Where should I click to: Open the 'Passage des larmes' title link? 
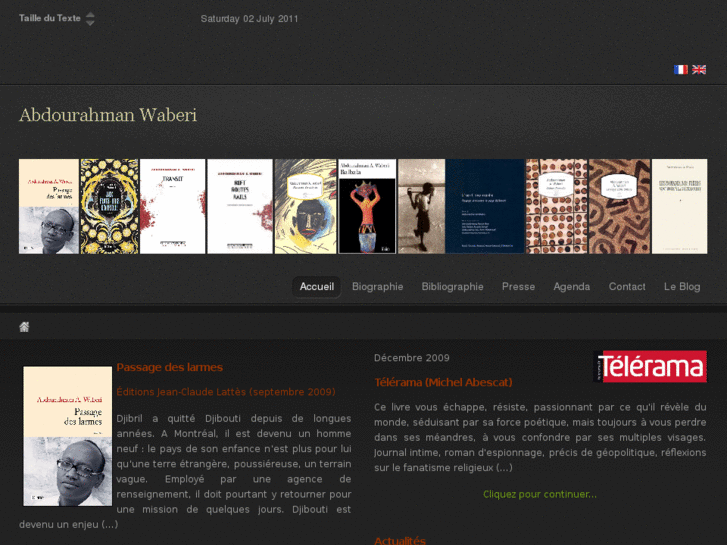coord(170,367)
